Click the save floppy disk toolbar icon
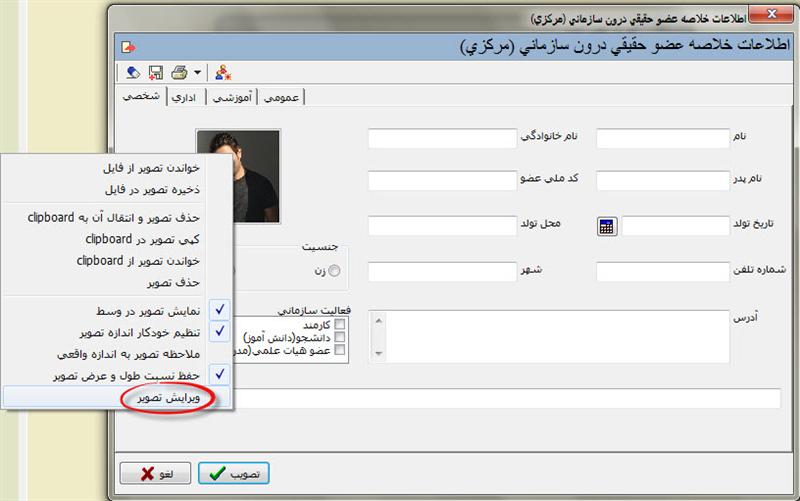 156,72
